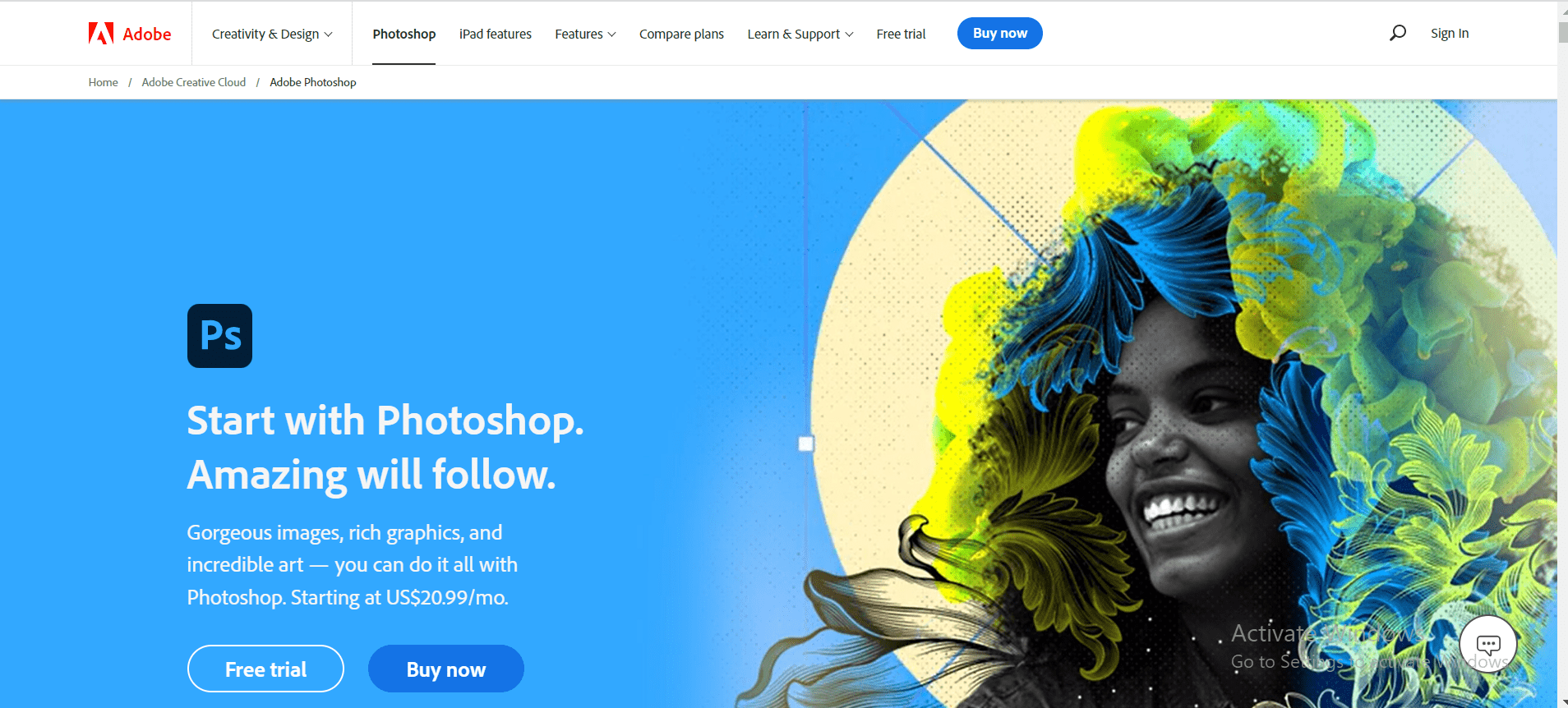This screenshot has width=1568, height=708.
Task: Expand the Features dropdown menu
Action: 585,34
